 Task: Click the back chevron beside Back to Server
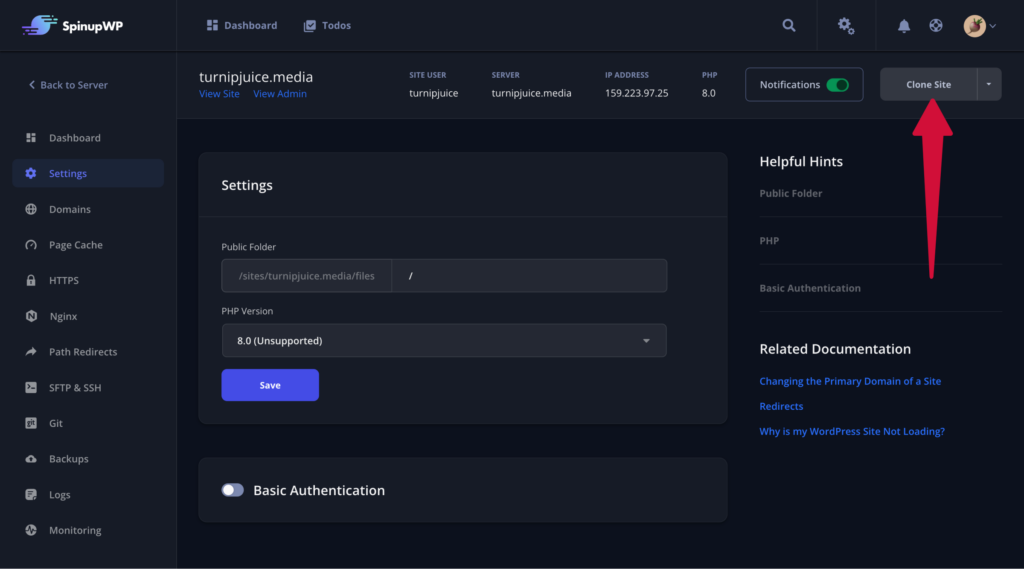31,85
